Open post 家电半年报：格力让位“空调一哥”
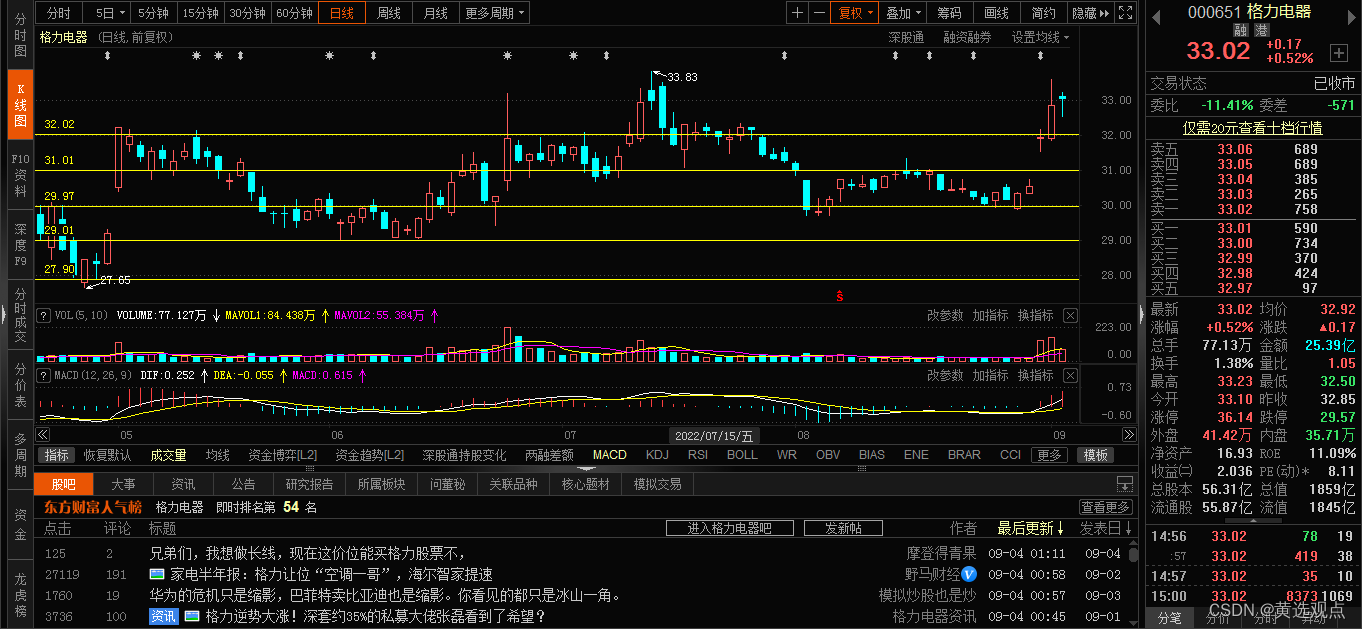This screenshot has width=1362, height=629. (331, 574)
